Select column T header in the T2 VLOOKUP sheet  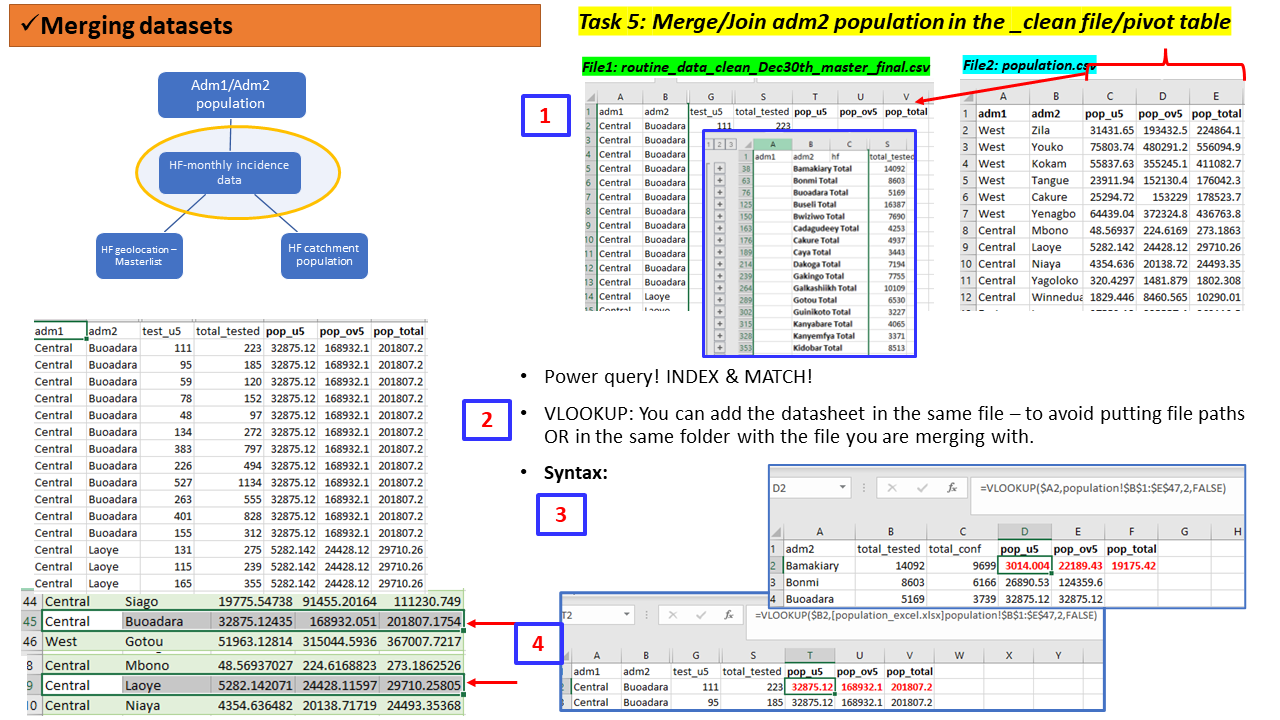point(810,656)
